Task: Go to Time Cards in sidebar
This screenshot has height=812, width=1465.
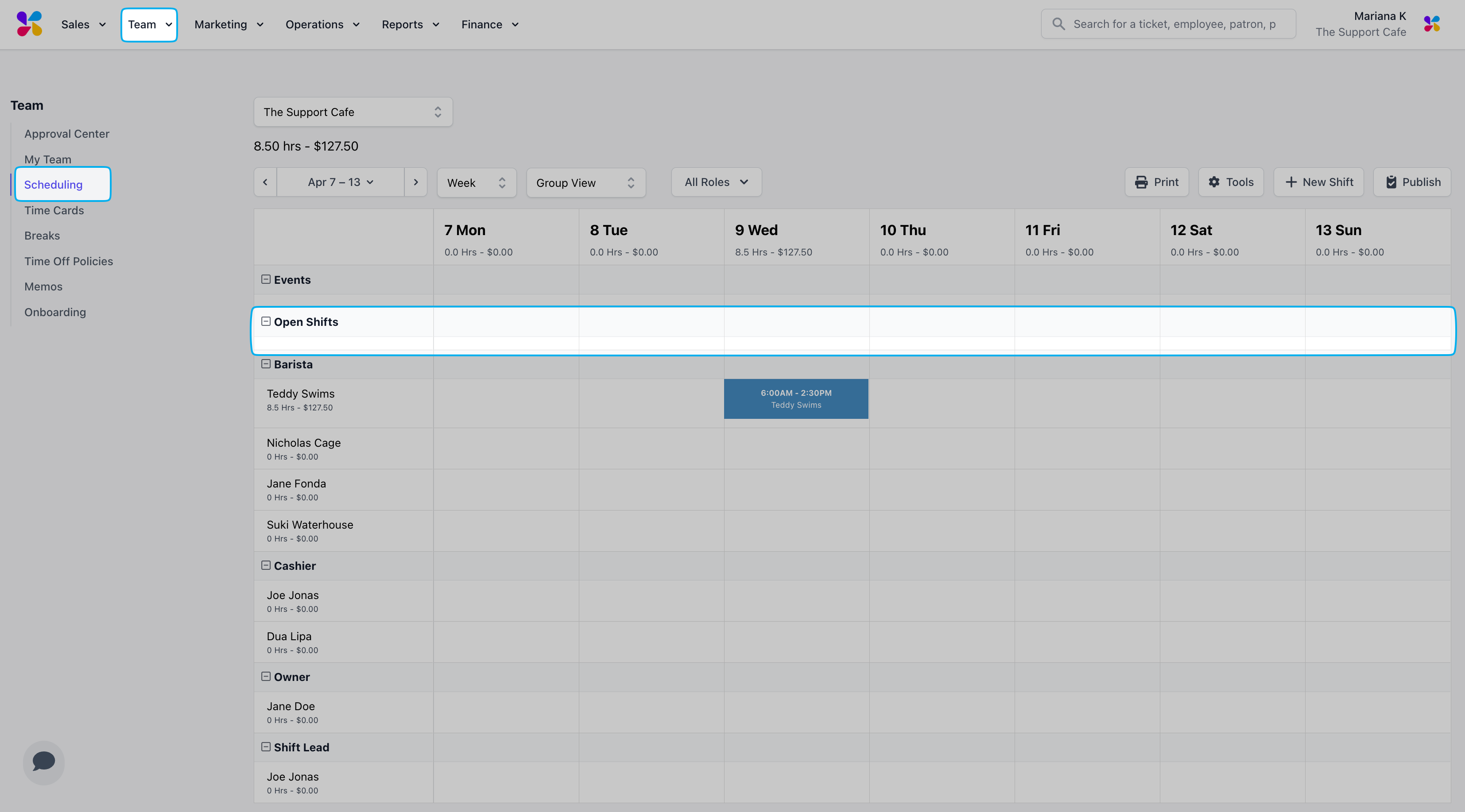Action: pos(54,210)
